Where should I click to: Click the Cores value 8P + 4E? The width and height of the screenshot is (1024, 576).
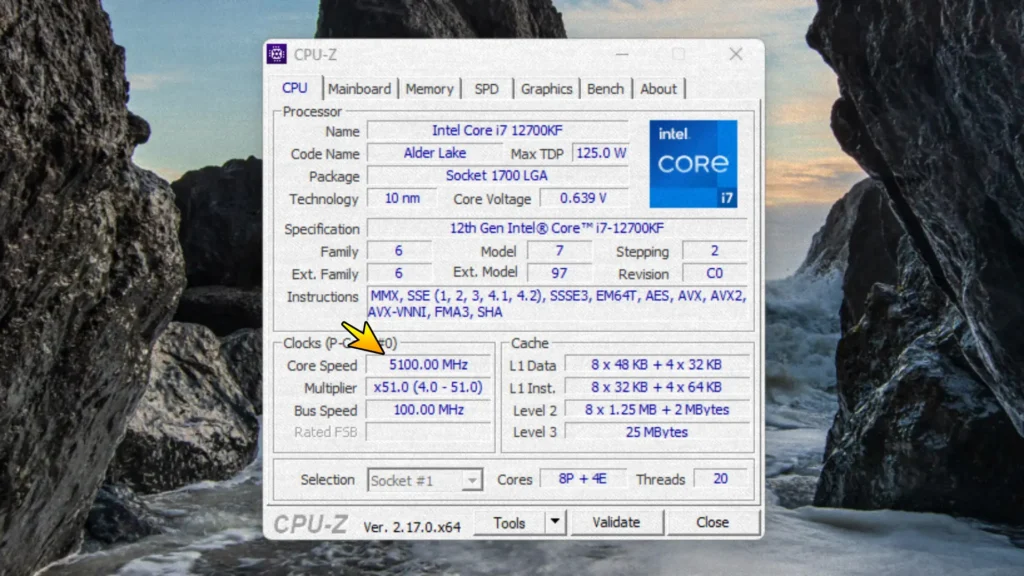click(583, 479)
